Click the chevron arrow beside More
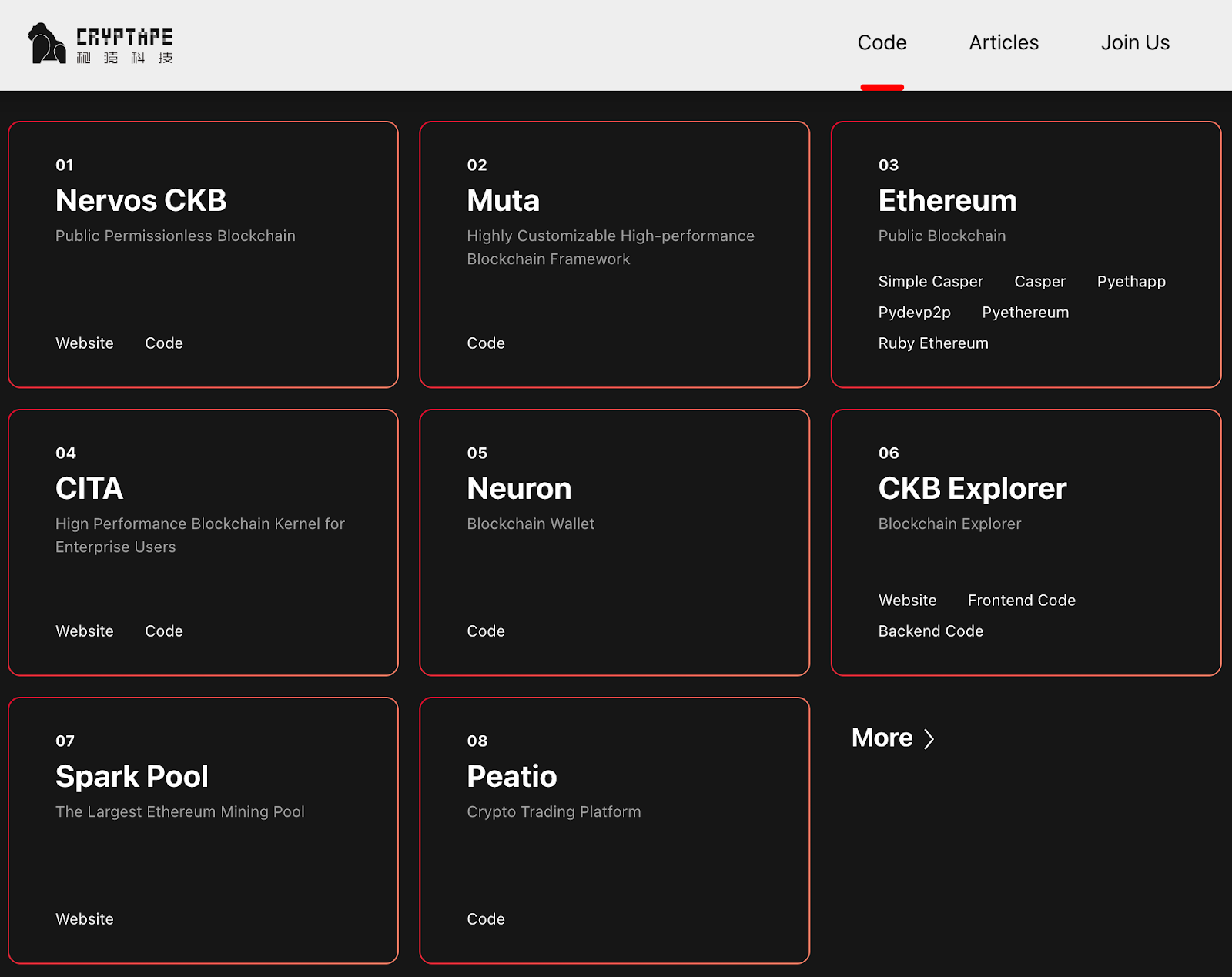The image size is (1232, 977). [x=929, y=739]
